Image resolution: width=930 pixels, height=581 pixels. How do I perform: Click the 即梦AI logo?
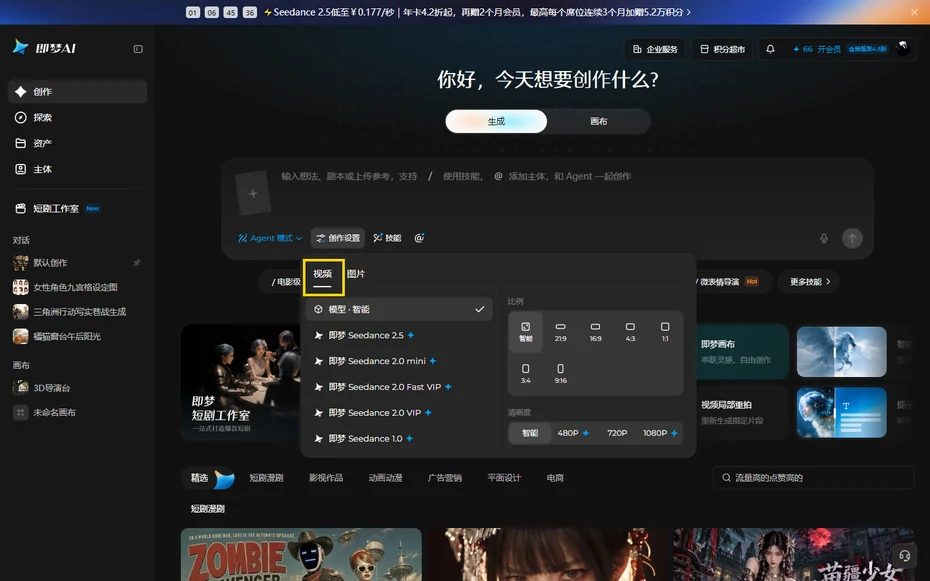coord(45,48)
